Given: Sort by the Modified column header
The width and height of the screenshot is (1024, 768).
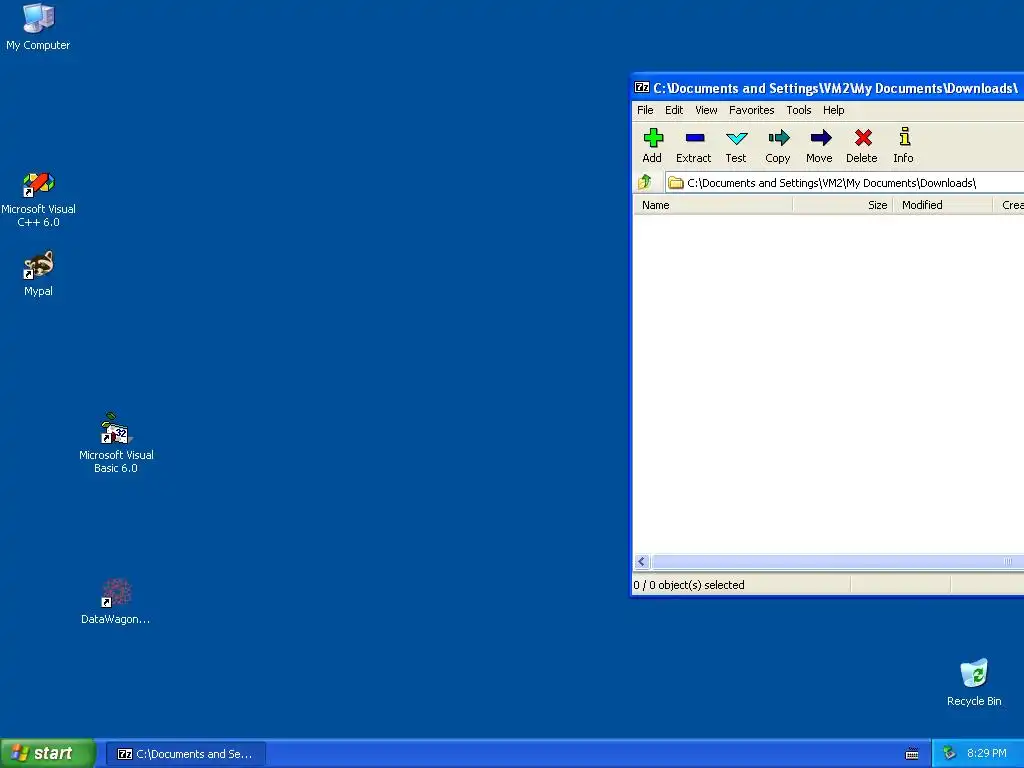Looking at the screenshot, I should click(x=942, y=205).
